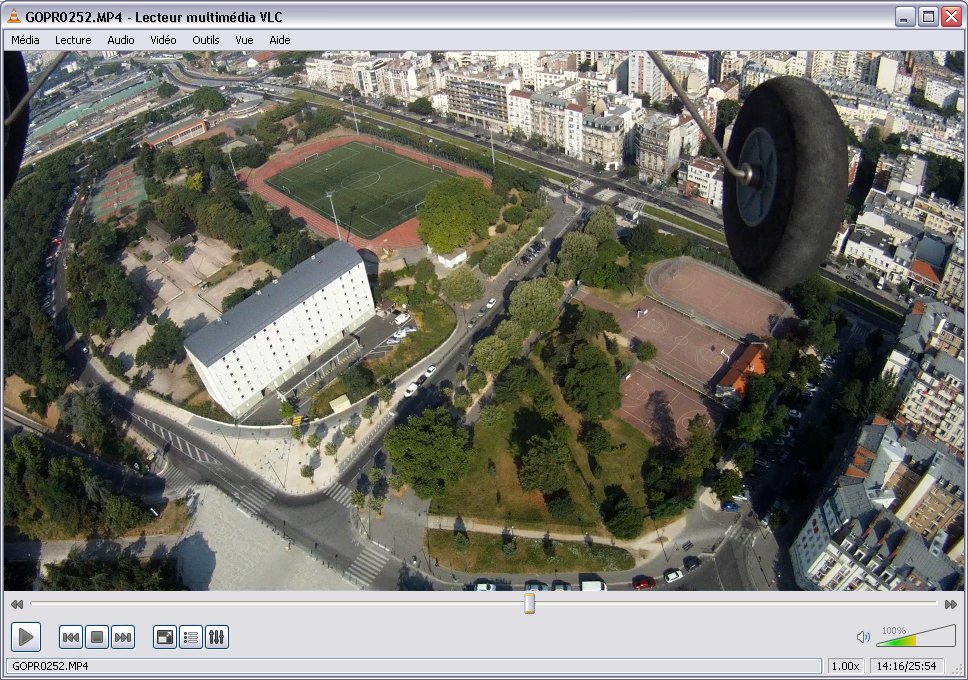968x680 pixels.
Task: Step forward with the fast-forward arrows icon
Action: point(951,604)
